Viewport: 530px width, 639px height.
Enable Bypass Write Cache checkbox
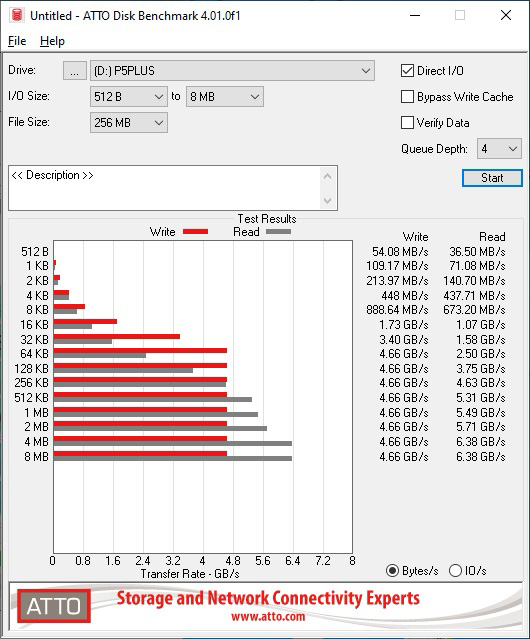(x=407, y=97)
